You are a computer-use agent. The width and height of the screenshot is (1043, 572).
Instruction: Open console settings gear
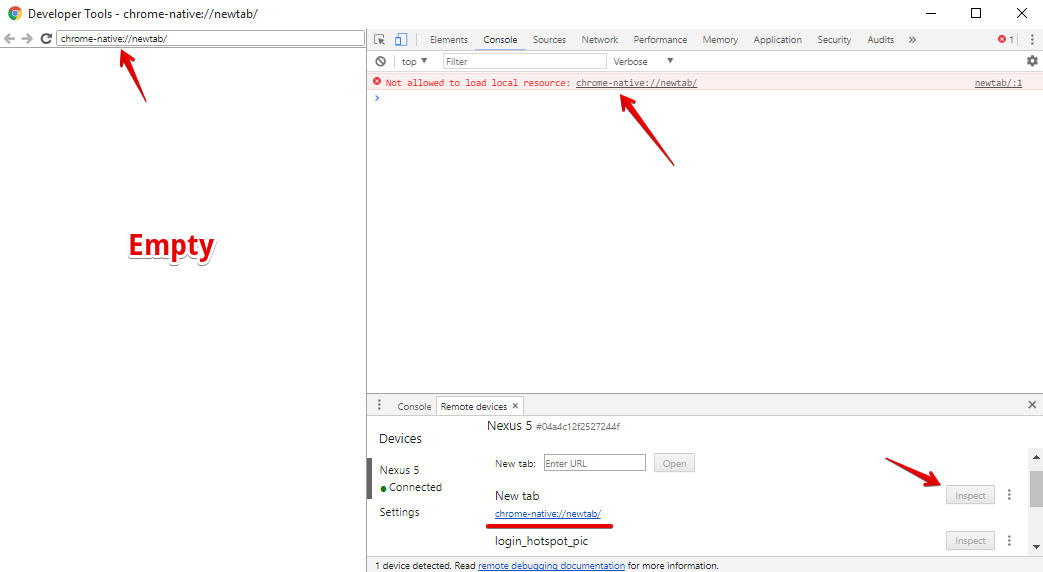coord(1032,61)
